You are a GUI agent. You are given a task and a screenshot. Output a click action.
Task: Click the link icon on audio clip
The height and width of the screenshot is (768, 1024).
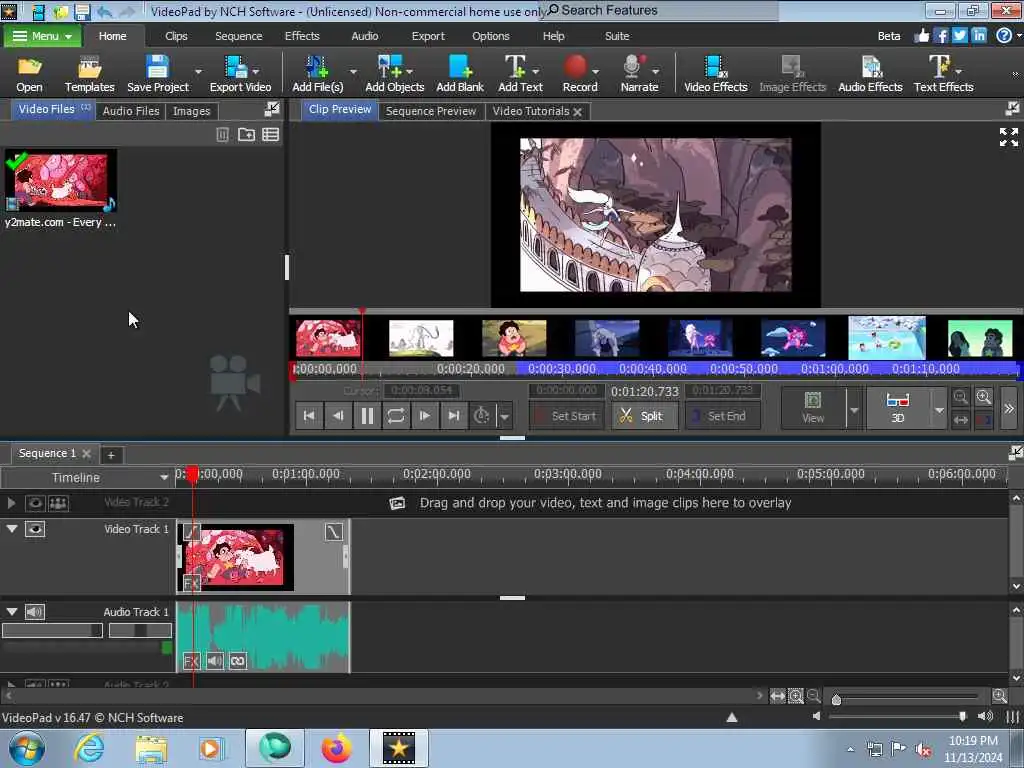pyautogui.click(x=238, y=661)
